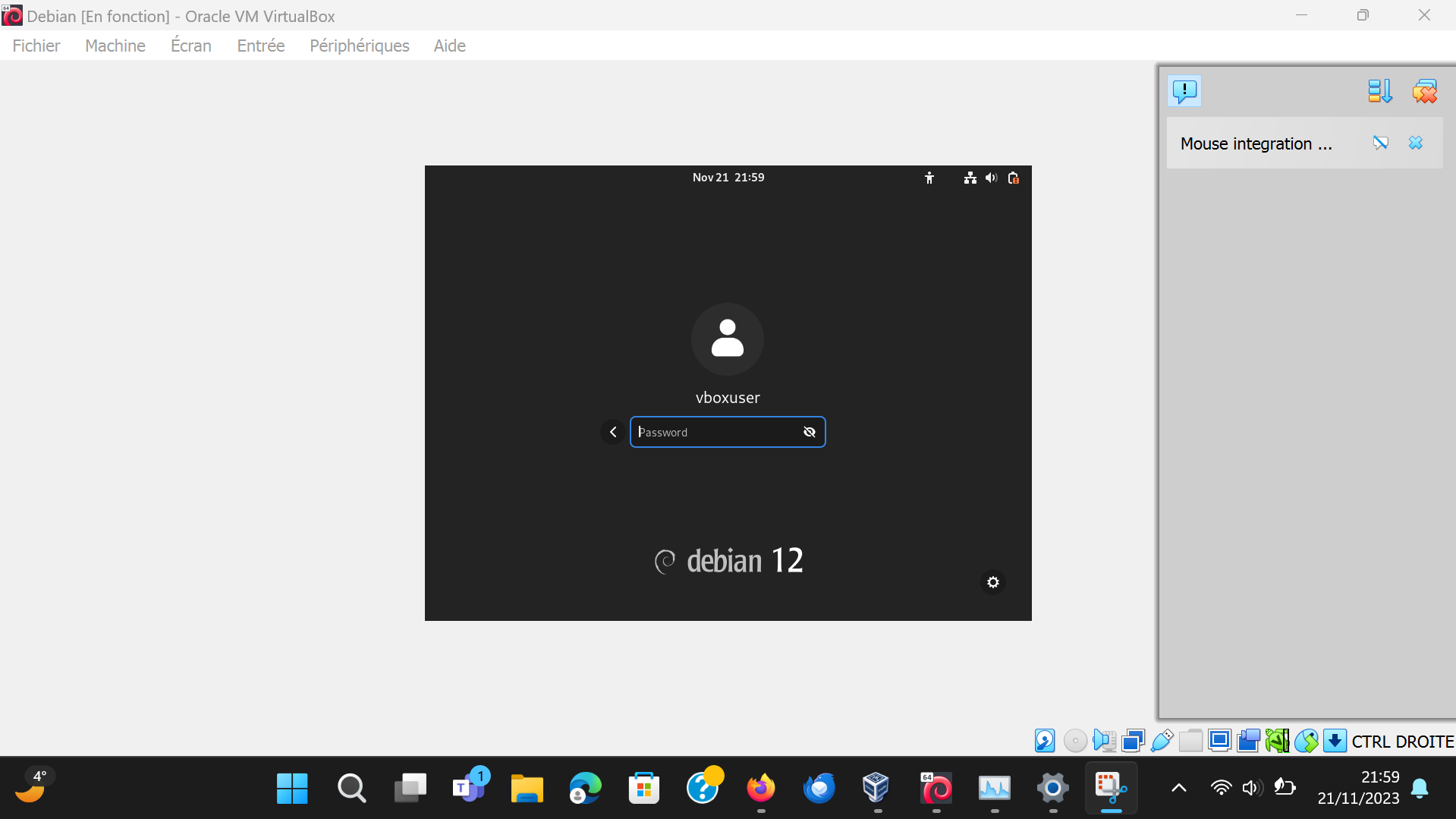
Task: Switch to Firefox on the taskbar
Action: [x=761, y=789]
